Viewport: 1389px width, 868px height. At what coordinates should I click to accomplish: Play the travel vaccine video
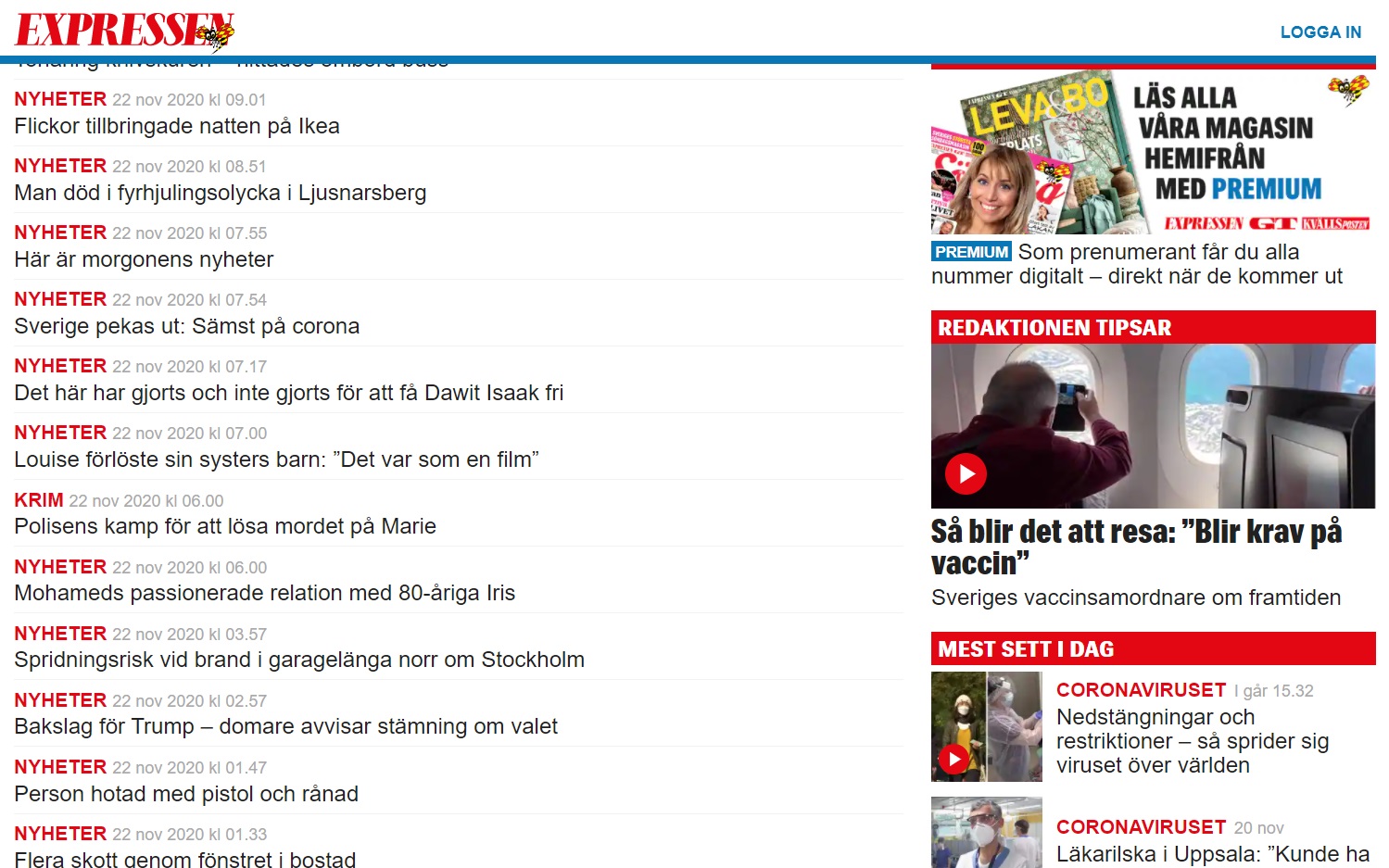[x=966, y=473]
